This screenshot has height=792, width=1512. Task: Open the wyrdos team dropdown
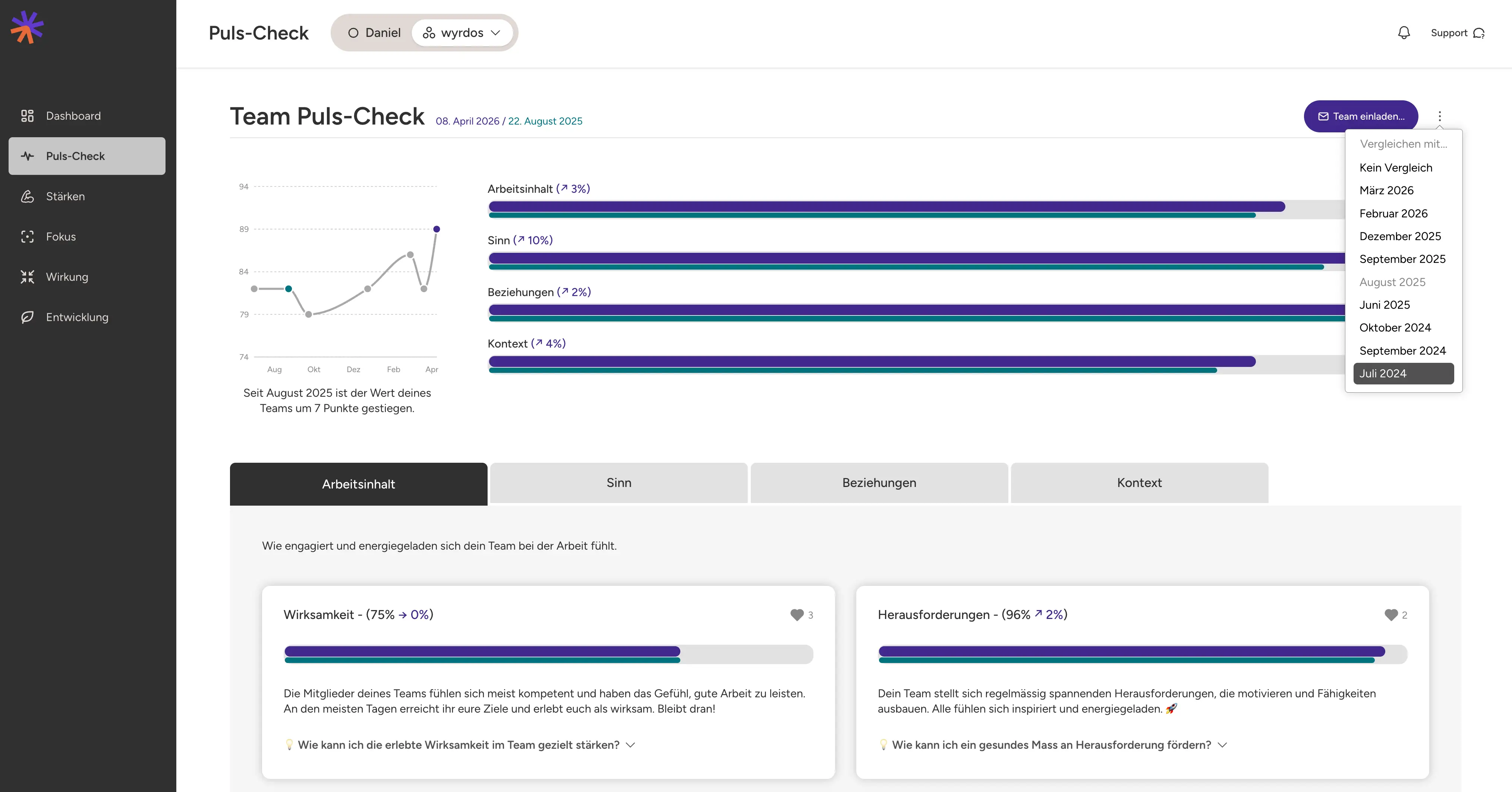tap(462, 33)
